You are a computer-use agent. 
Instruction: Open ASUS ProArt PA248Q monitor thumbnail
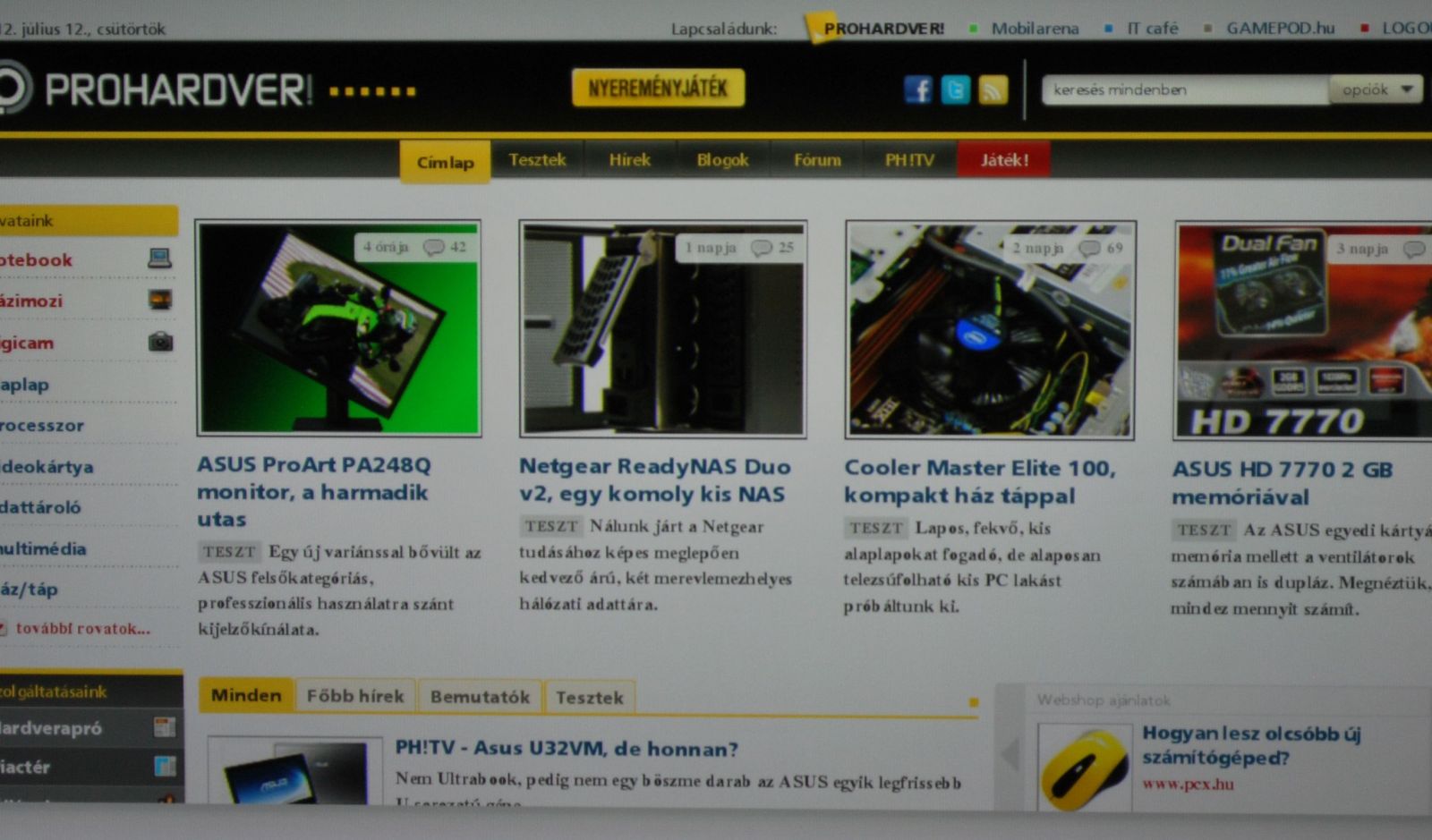point(338,328)
